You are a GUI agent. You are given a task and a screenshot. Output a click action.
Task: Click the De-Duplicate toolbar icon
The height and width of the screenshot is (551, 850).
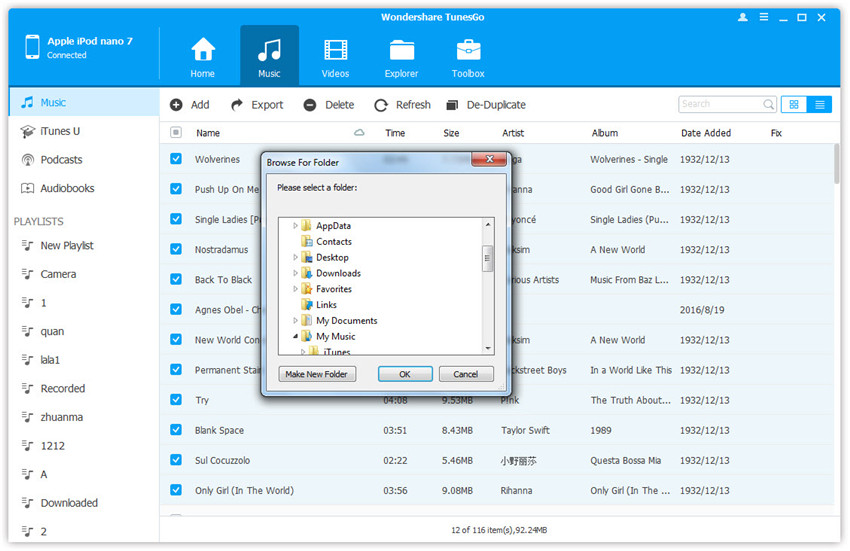453,105
